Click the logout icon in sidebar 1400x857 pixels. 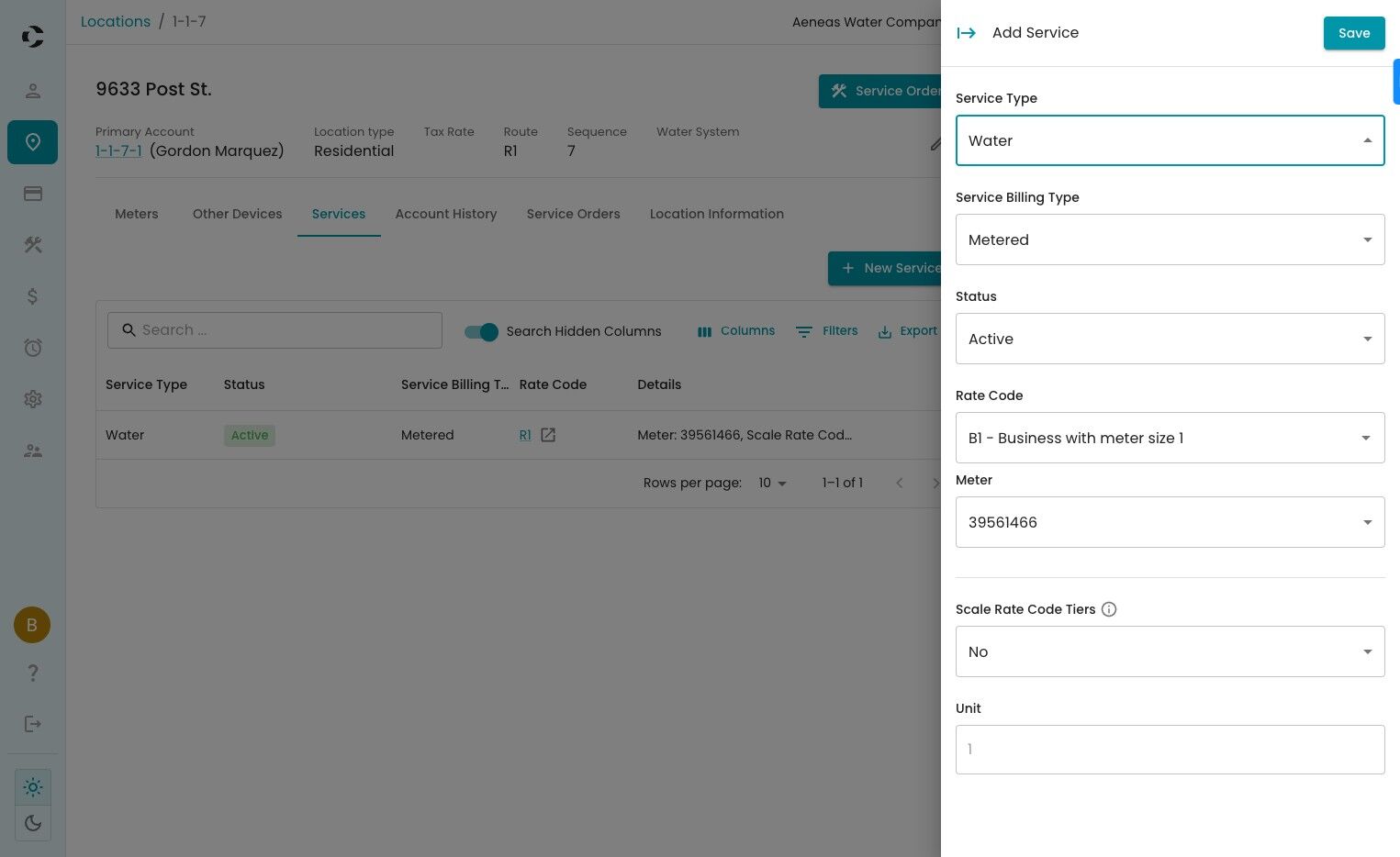coord(33,724)
